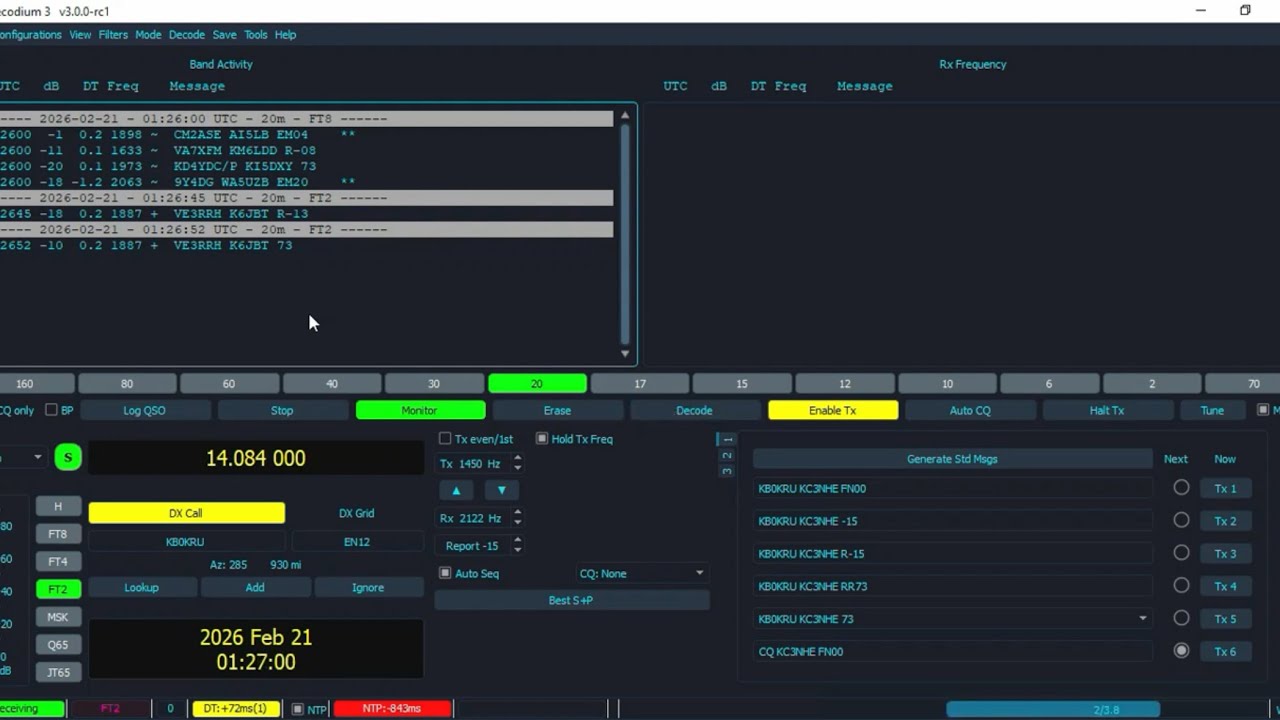1280x720 pixels.
Task: Click Generate Std Msgs button
Action: 952,459
